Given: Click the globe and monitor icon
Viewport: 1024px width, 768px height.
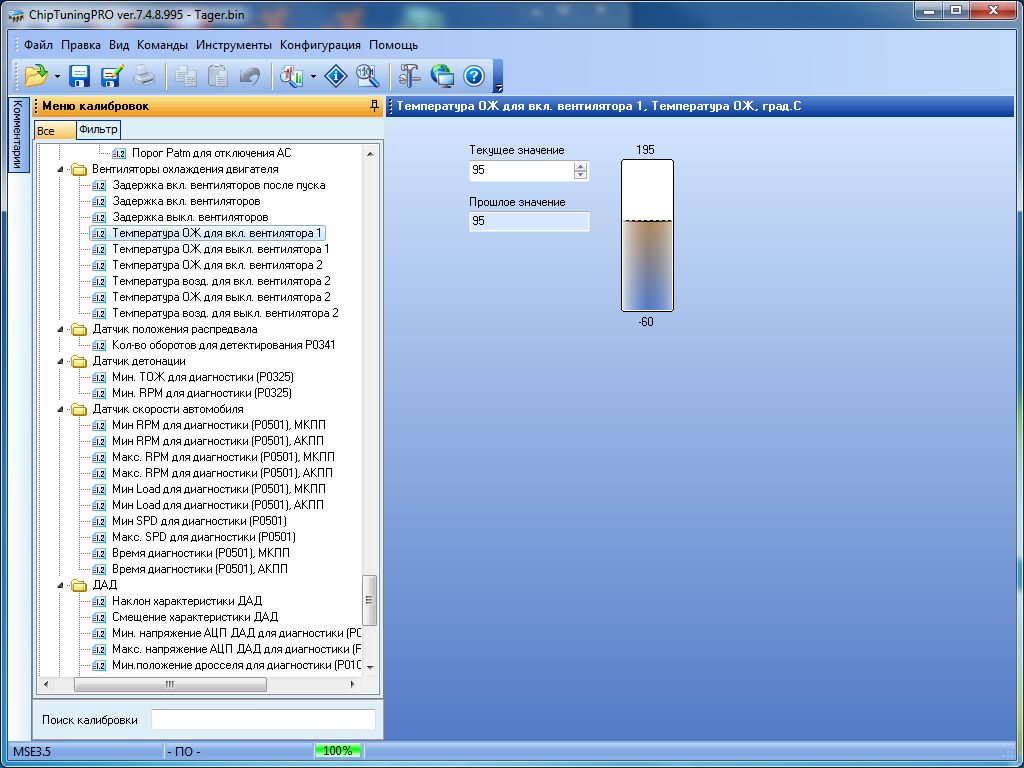Looking at the screenshot, I should [442, 75].
